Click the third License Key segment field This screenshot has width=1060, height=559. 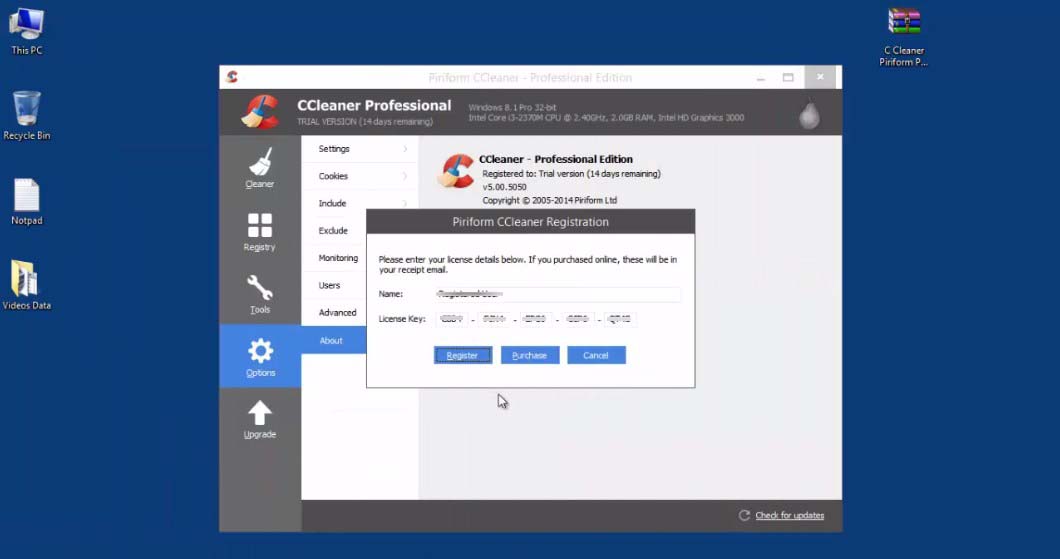(535, 319)
